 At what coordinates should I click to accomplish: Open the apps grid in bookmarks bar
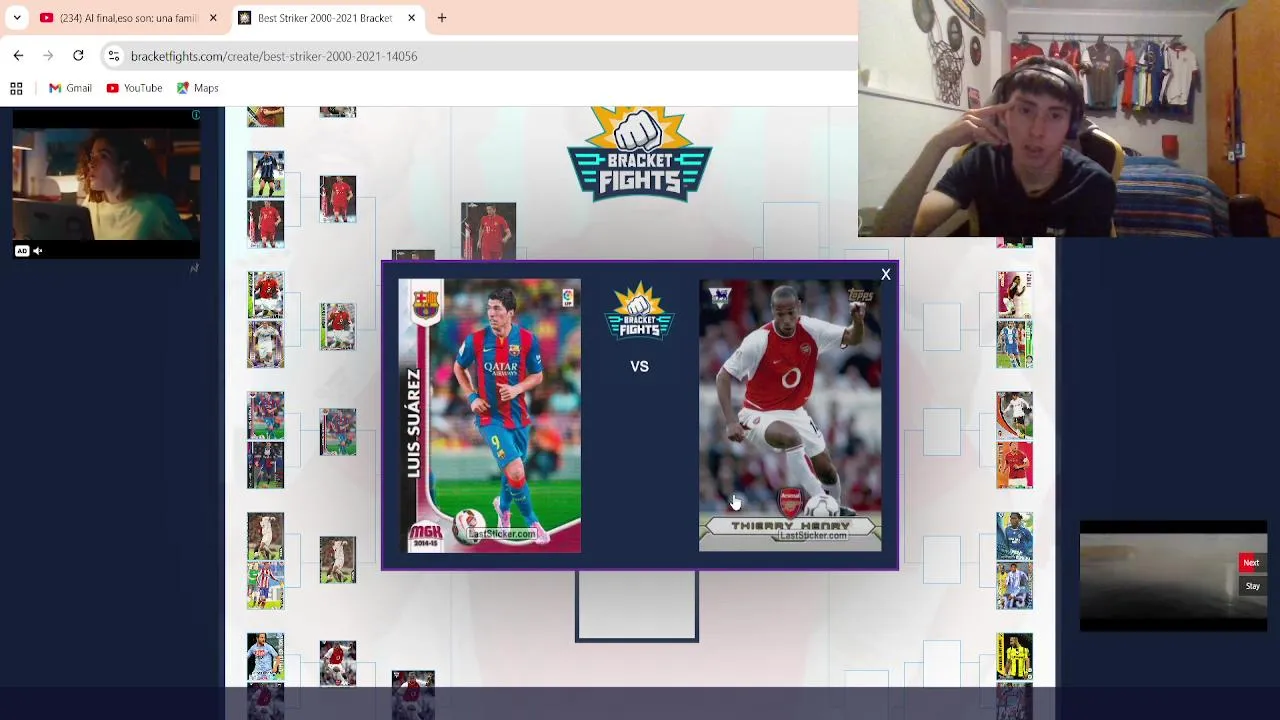pos(16,88)
